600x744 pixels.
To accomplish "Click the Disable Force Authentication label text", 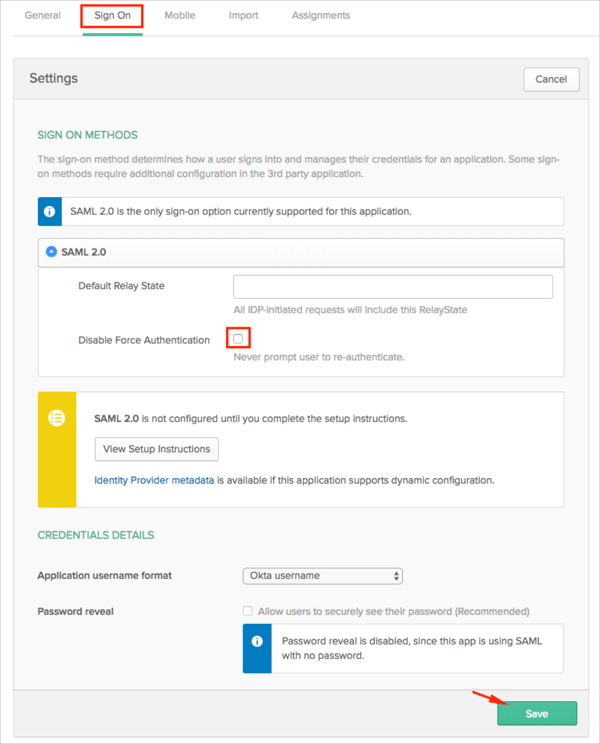I will pyautogui.click(x=144, y=340).
